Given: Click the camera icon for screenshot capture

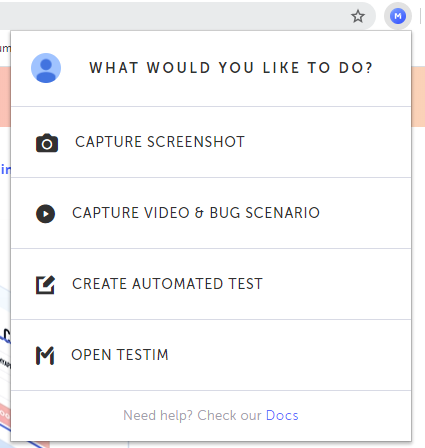Looking at the screenshot, I should pyautogui.click(x=47, y=143).
